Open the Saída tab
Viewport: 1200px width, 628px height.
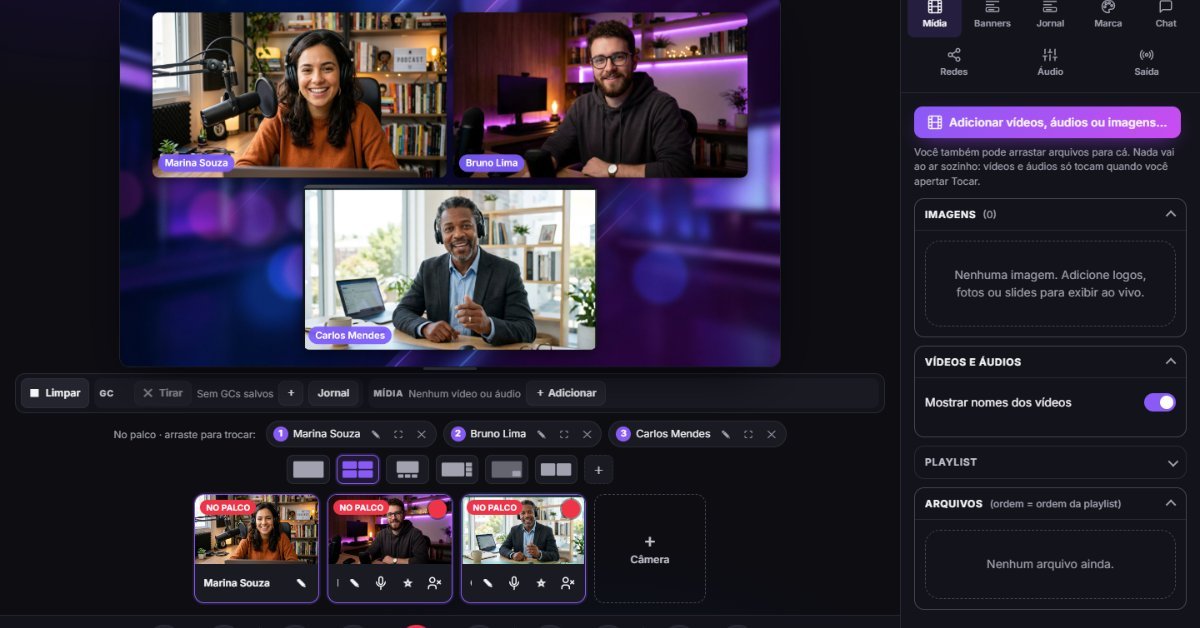point(1146,62)
